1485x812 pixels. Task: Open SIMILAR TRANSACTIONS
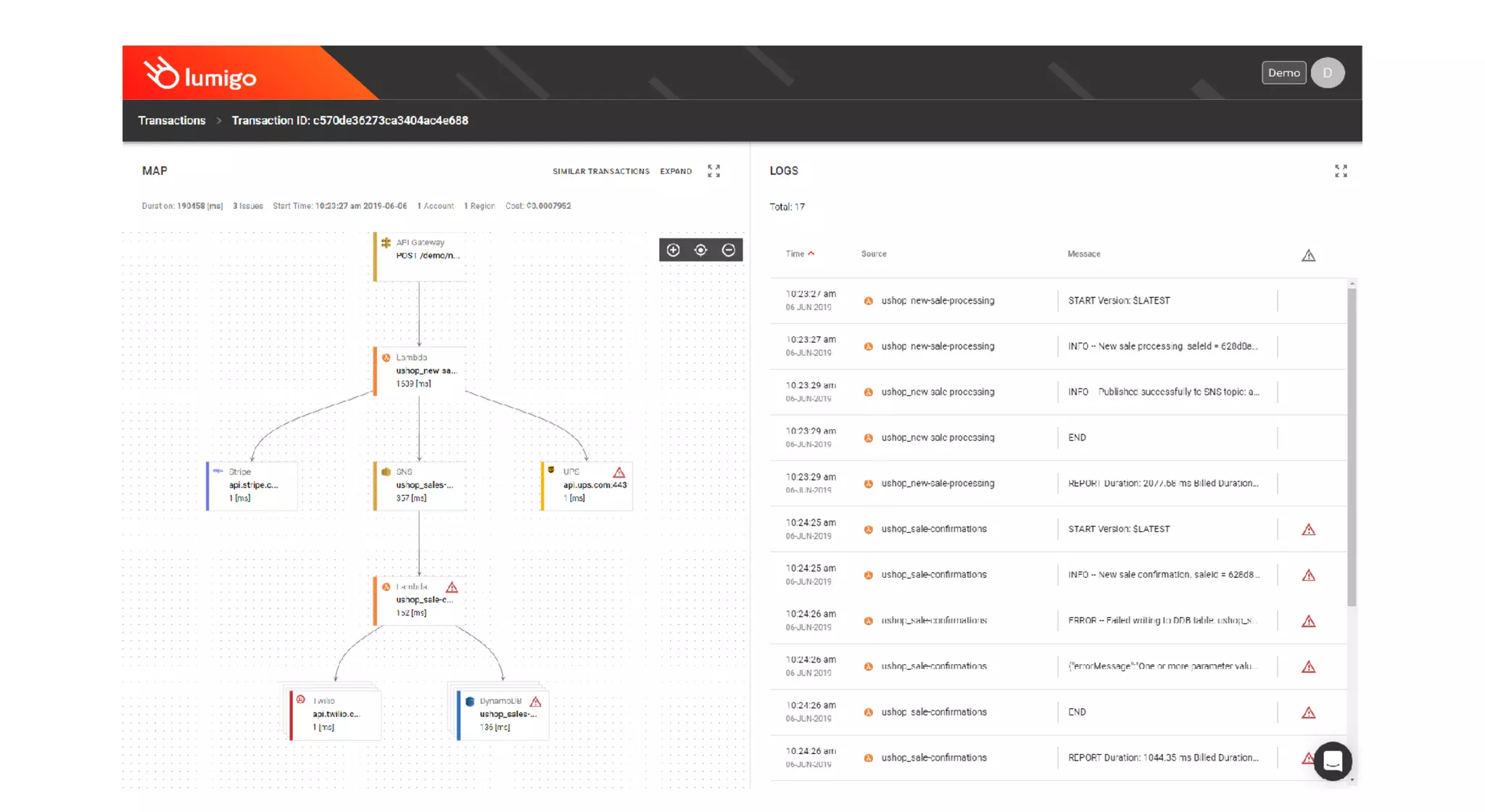(600, 171)
